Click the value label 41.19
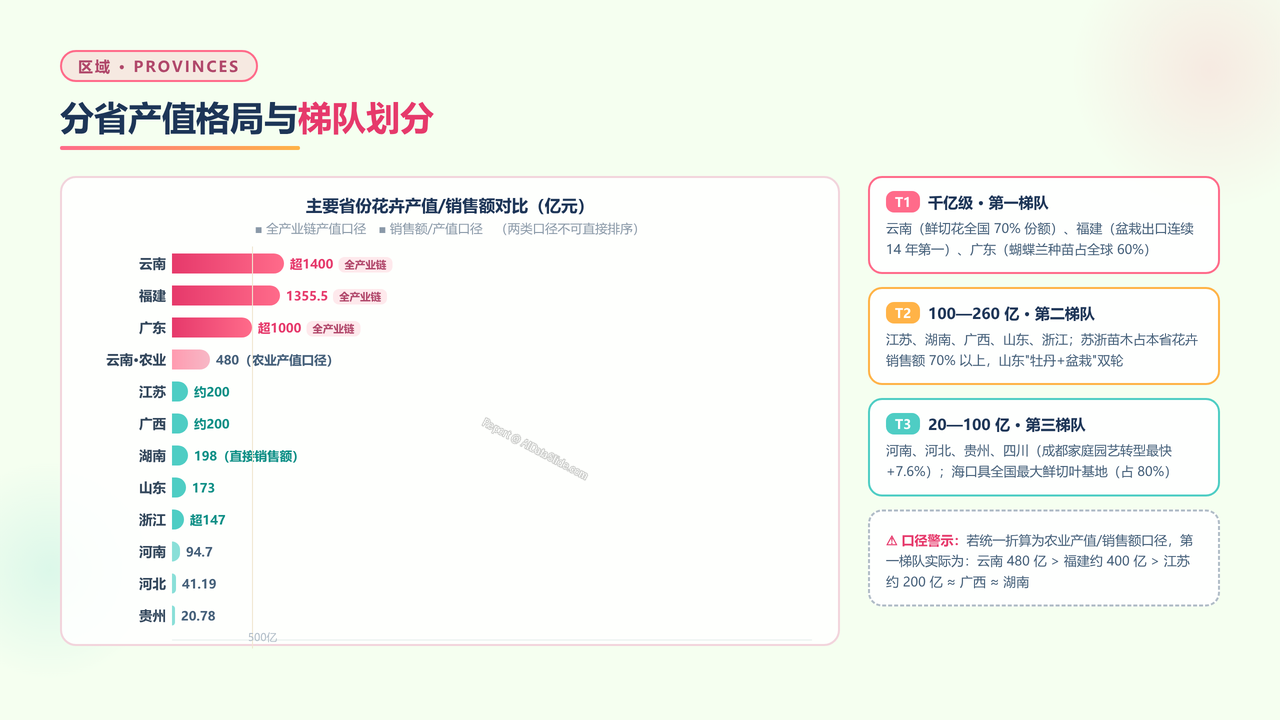This screenshot has height=720, width=1280. tap(199, 584)
